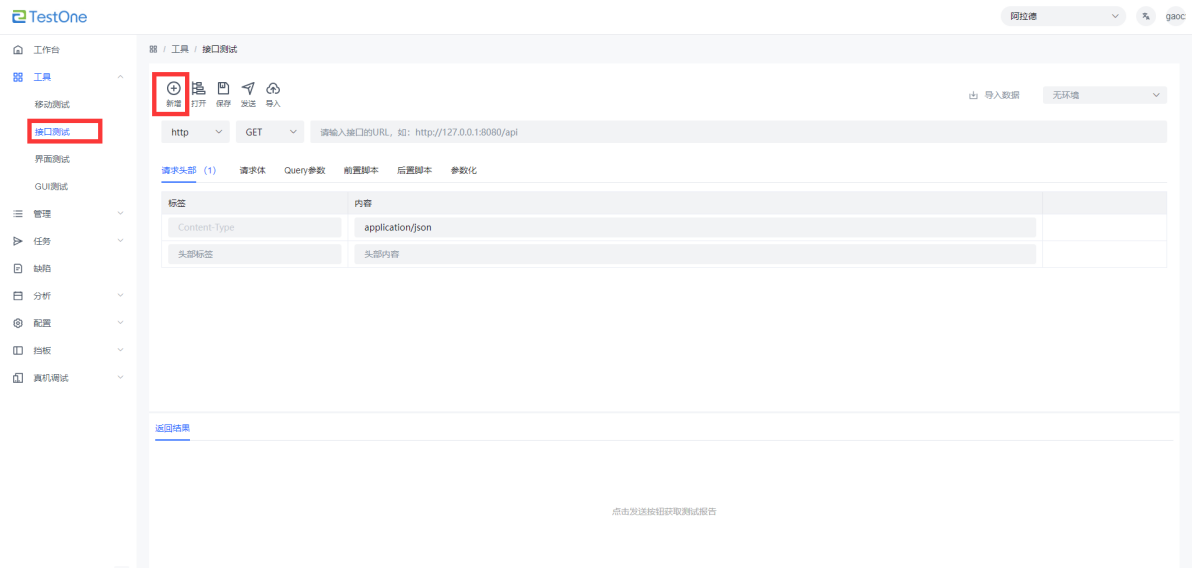Click the 新增 (add new) icon
This screenshot has height=568, width=1192.
(x=173, y=89)
